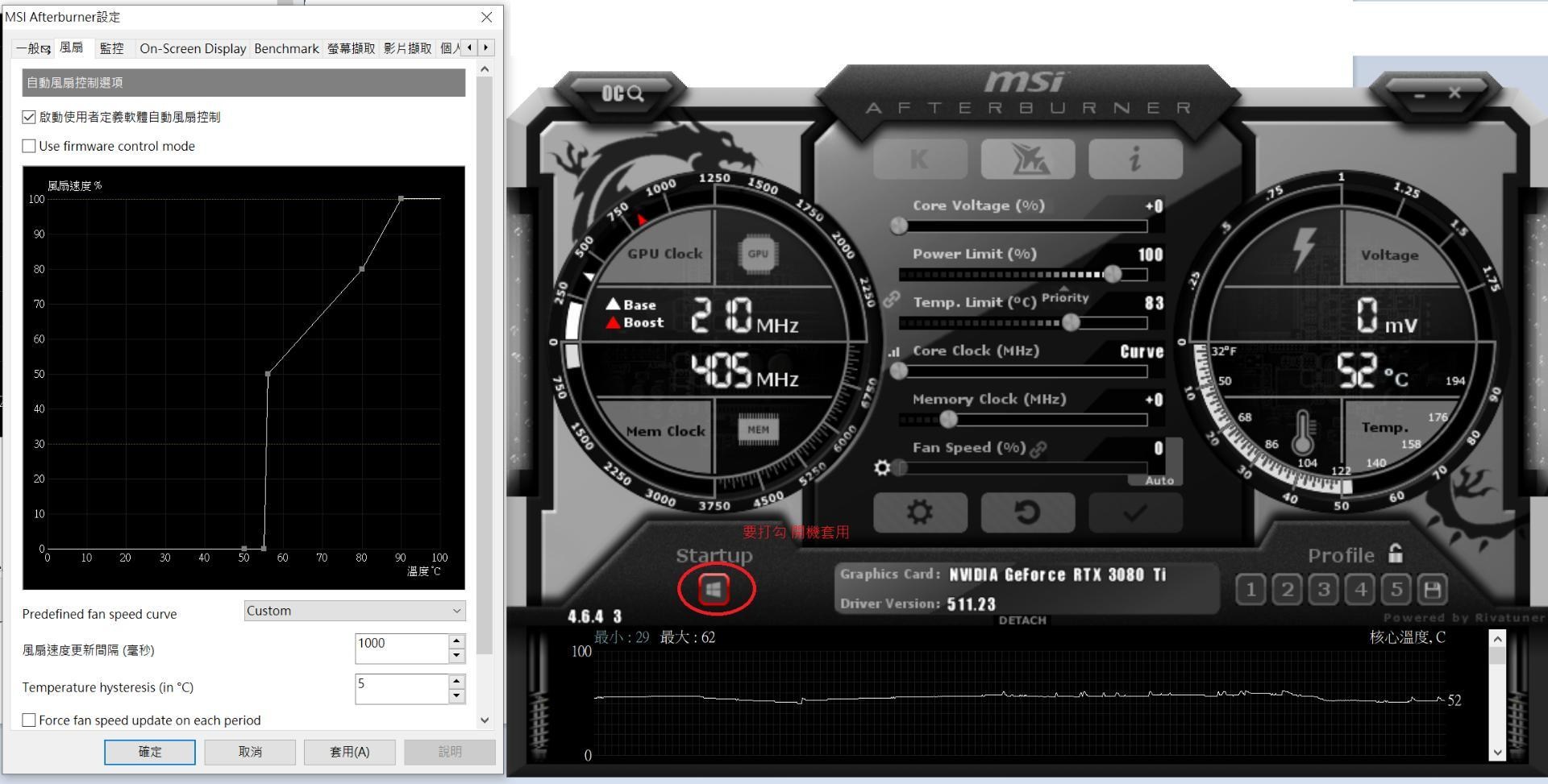Image resolution: width=1548 pixels, height=784 pixels.
Task: Check Force fan speed update on each period
Action: (x=29, y=720)
